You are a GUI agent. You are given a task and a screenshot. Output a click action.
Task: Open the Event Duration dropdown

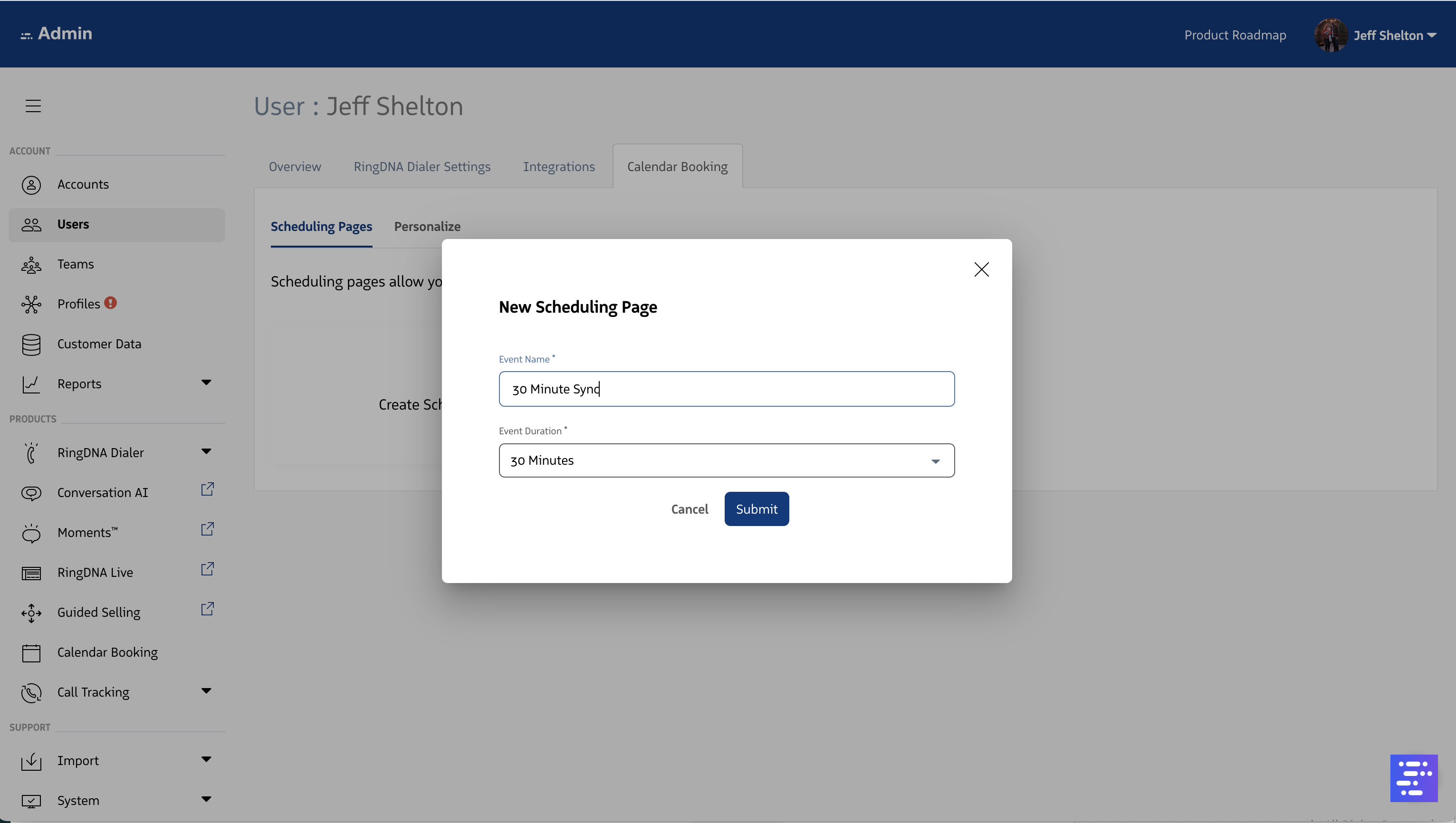(x=726, y=460)
